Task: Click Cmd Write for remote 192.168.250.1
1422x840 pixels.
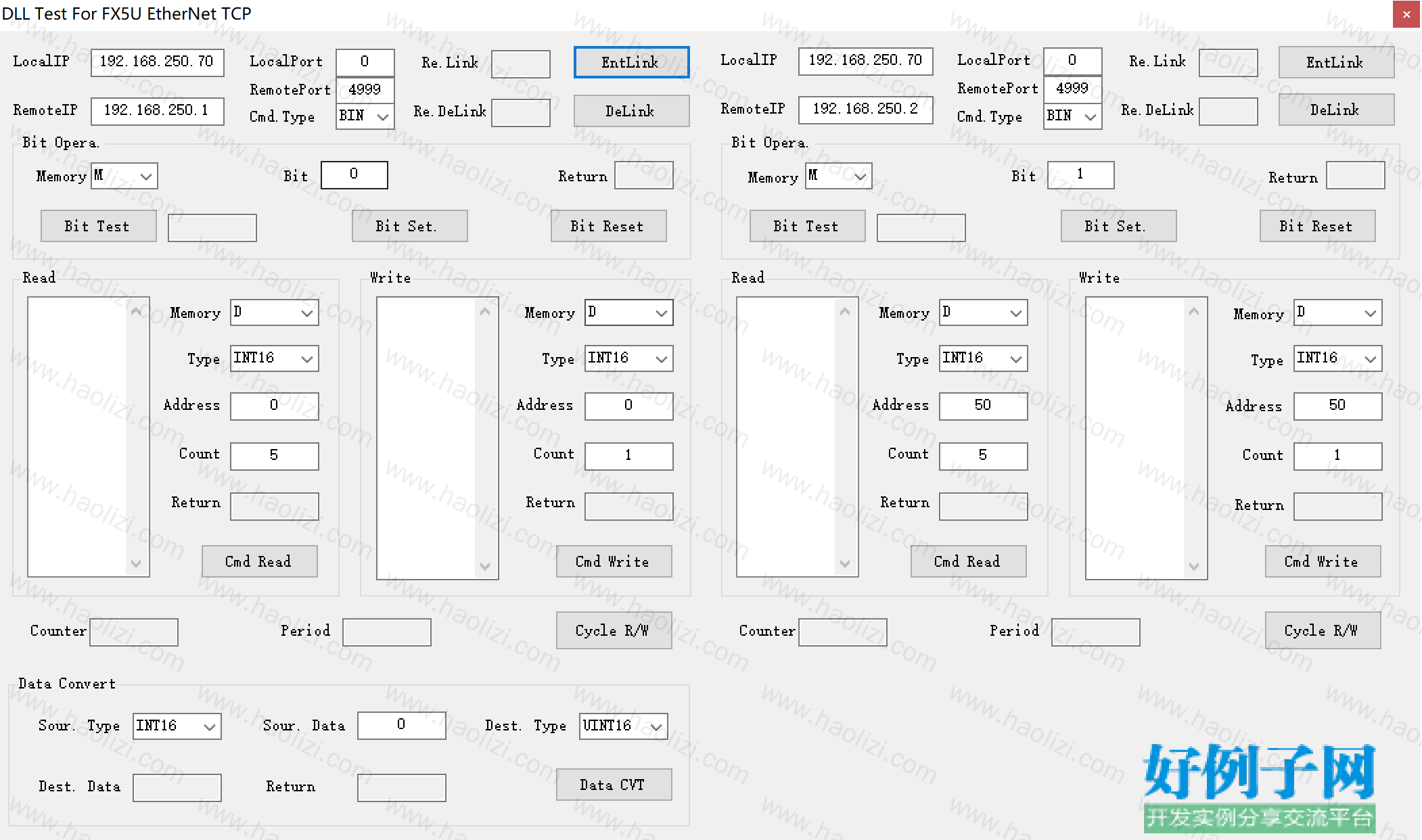Action: pos(614,561)
